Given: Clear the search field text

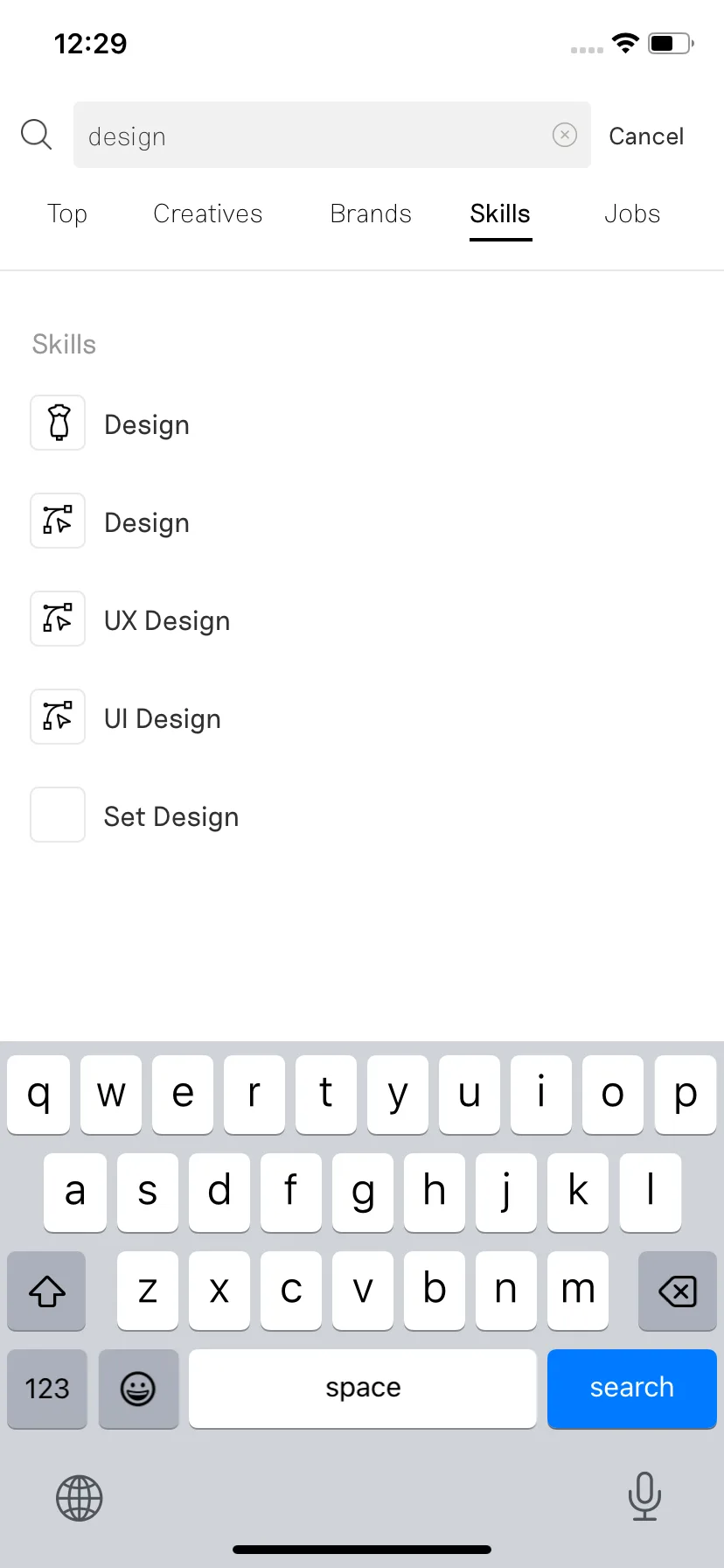Looking at the screenshot, I should (565, 135).
